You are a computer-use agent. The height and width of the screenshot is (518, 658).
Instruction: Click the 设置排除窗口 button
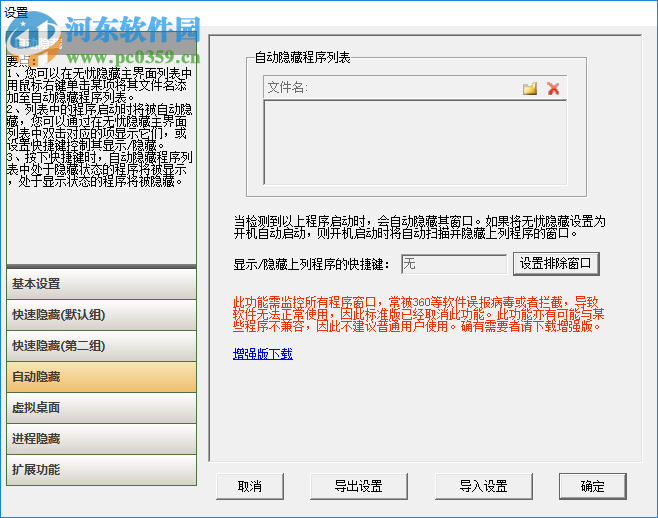coord(556,264)
